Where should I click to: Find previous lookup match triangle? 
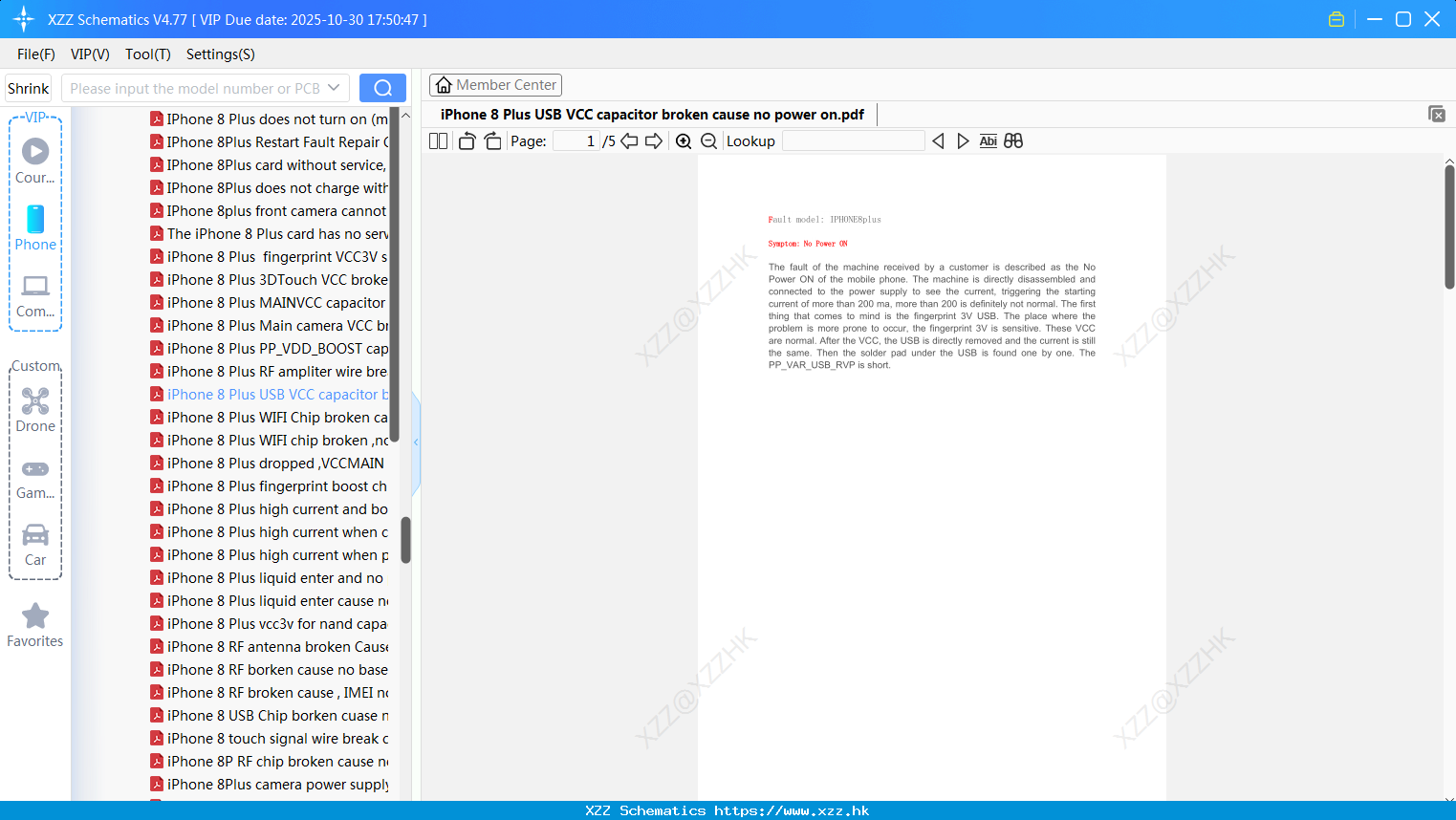(938, 141)
